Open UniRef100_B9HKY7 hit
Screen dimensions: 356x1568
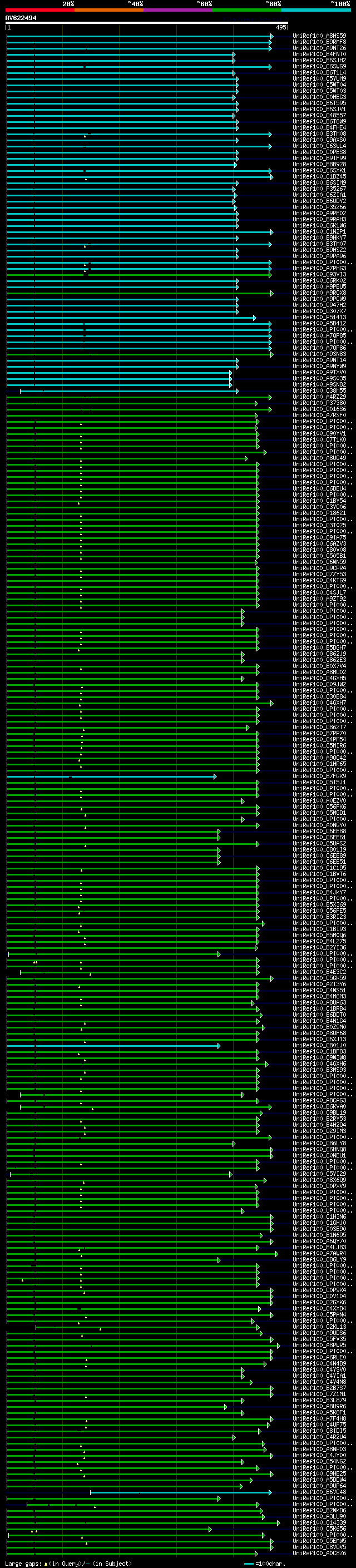click(319, 238)
